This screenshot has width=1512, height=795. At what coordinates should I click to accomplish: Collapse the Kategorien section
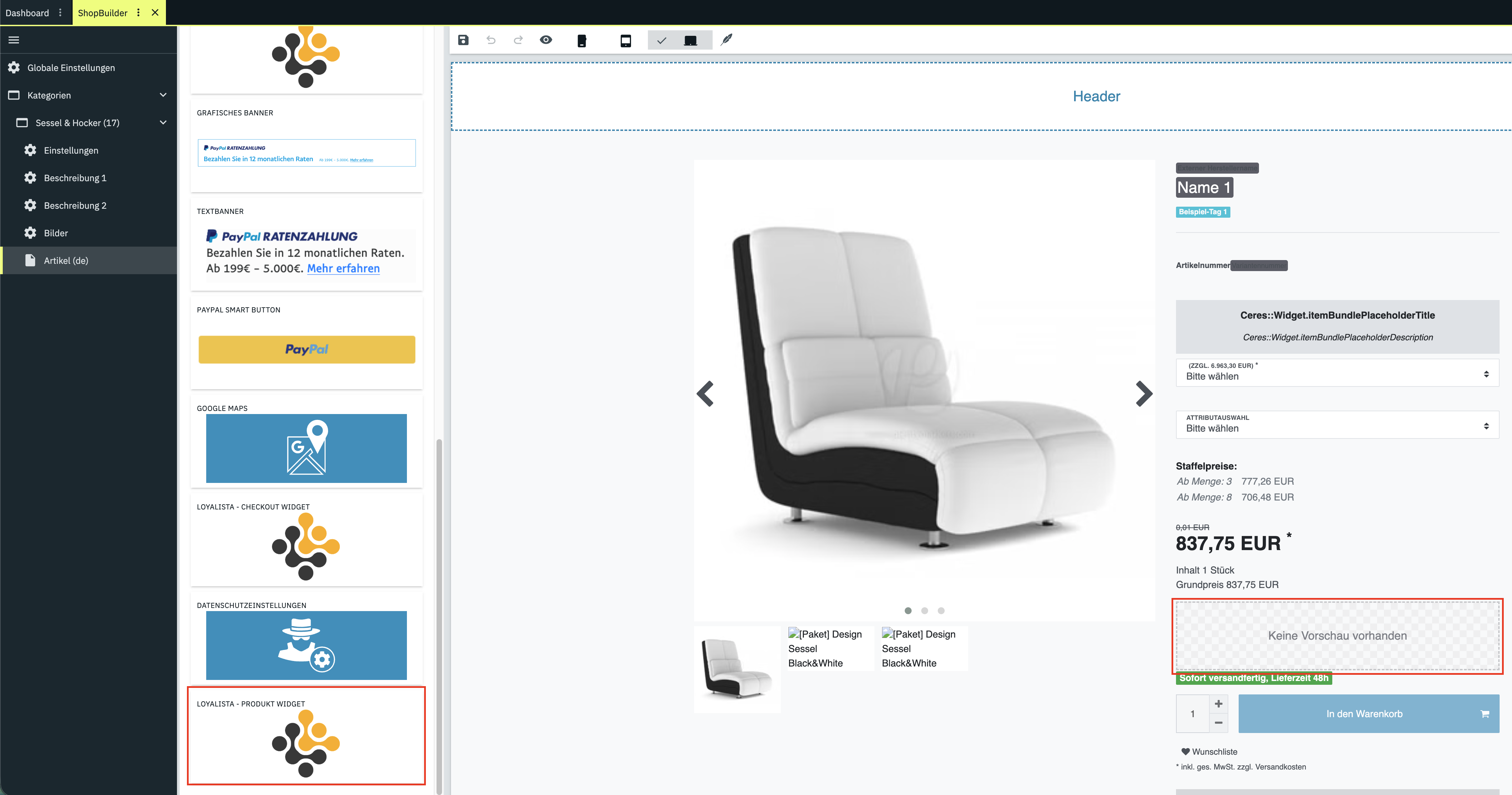pyautogui.click(x=163, y=95)
